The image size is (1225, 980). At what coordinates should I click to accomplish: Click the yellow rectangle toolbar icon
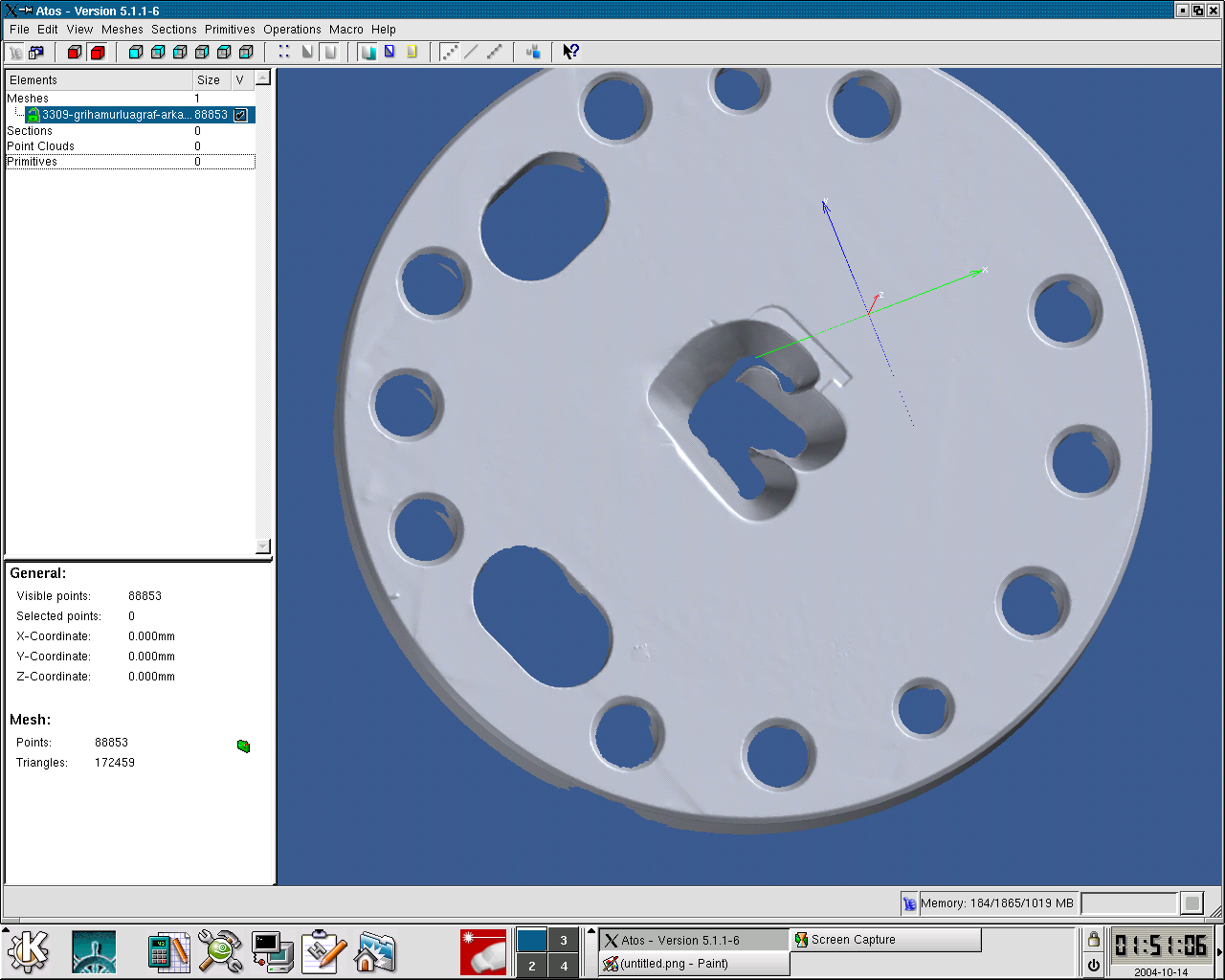click(412, 52)
